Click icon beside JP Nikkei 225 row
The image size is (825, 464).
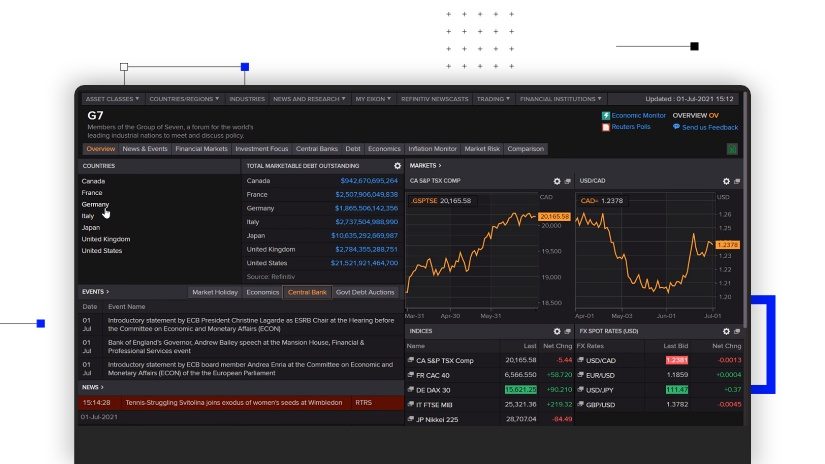[x=410, y=419]
